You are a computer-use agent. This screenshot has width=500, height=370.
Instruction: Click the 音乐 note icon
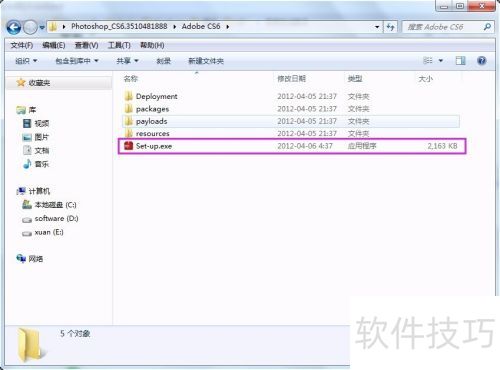pos(27,164)
